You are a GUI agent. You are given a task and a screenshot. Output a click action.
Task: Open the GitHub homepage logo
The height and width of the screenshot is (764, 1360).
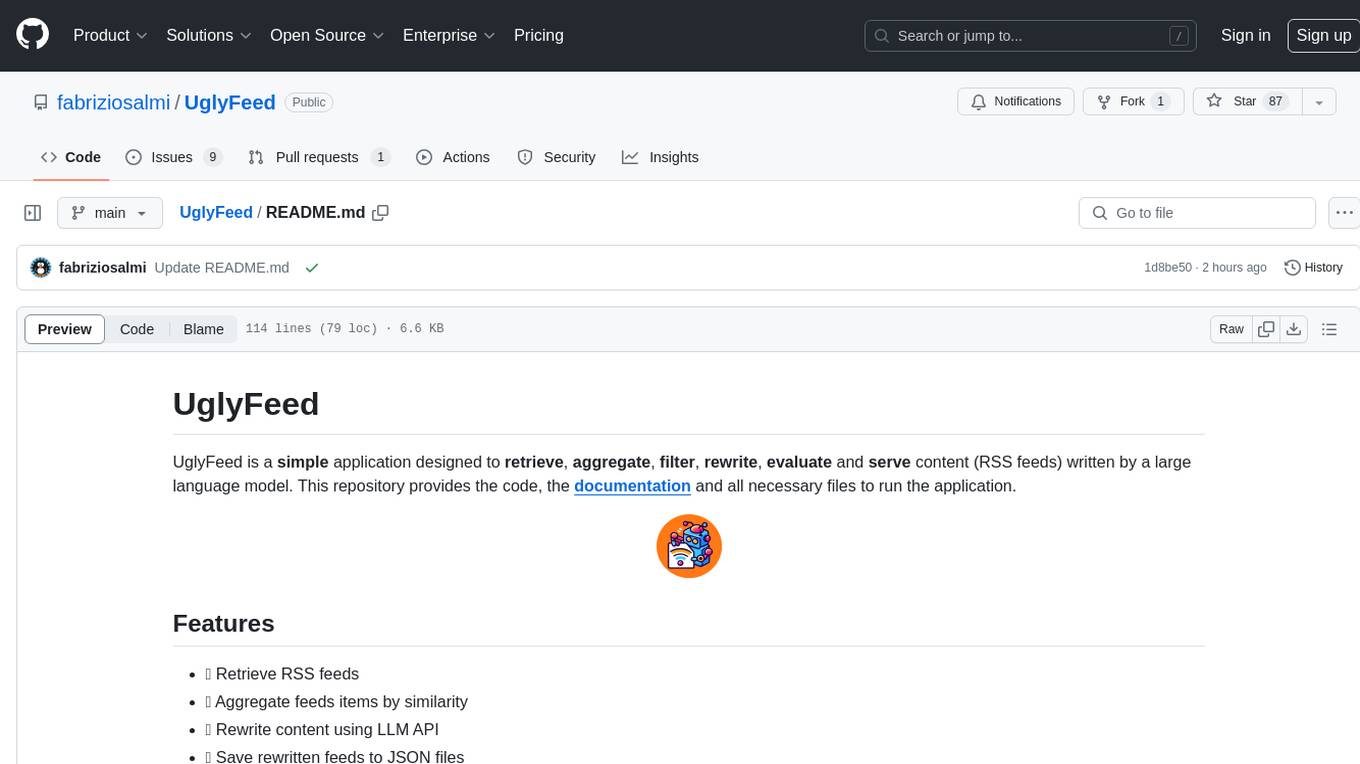tap(32, 35)
